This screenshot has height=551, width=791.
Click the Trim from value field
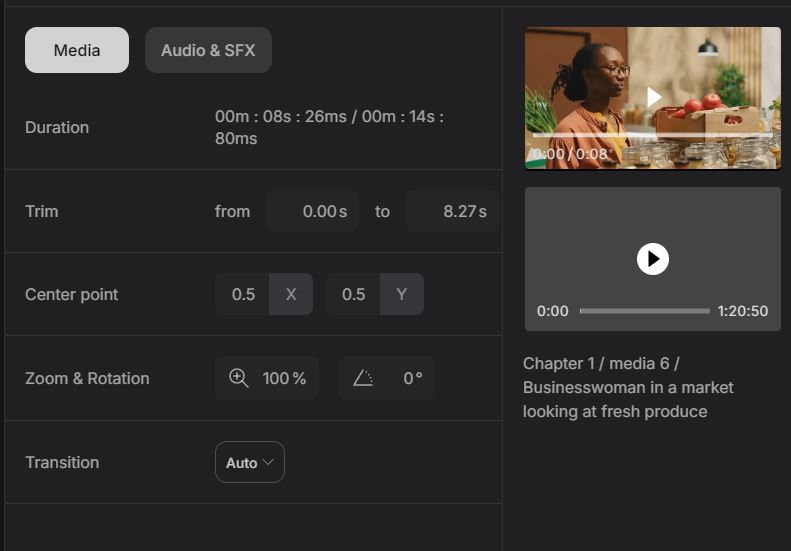coord(312,211)
